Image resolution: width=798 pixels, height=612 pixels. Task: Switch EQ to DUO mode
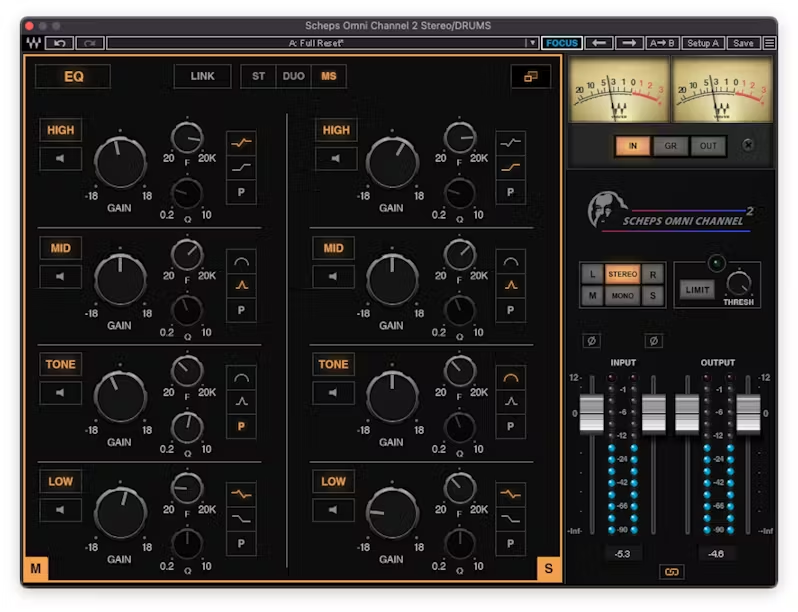(x=294, y=76)
